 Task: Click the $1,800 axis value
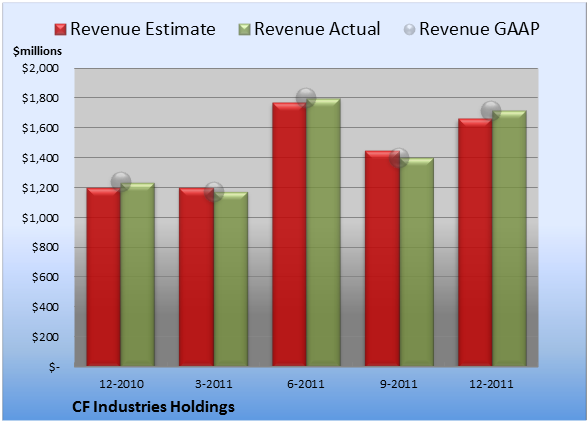(x=40, y=98)
